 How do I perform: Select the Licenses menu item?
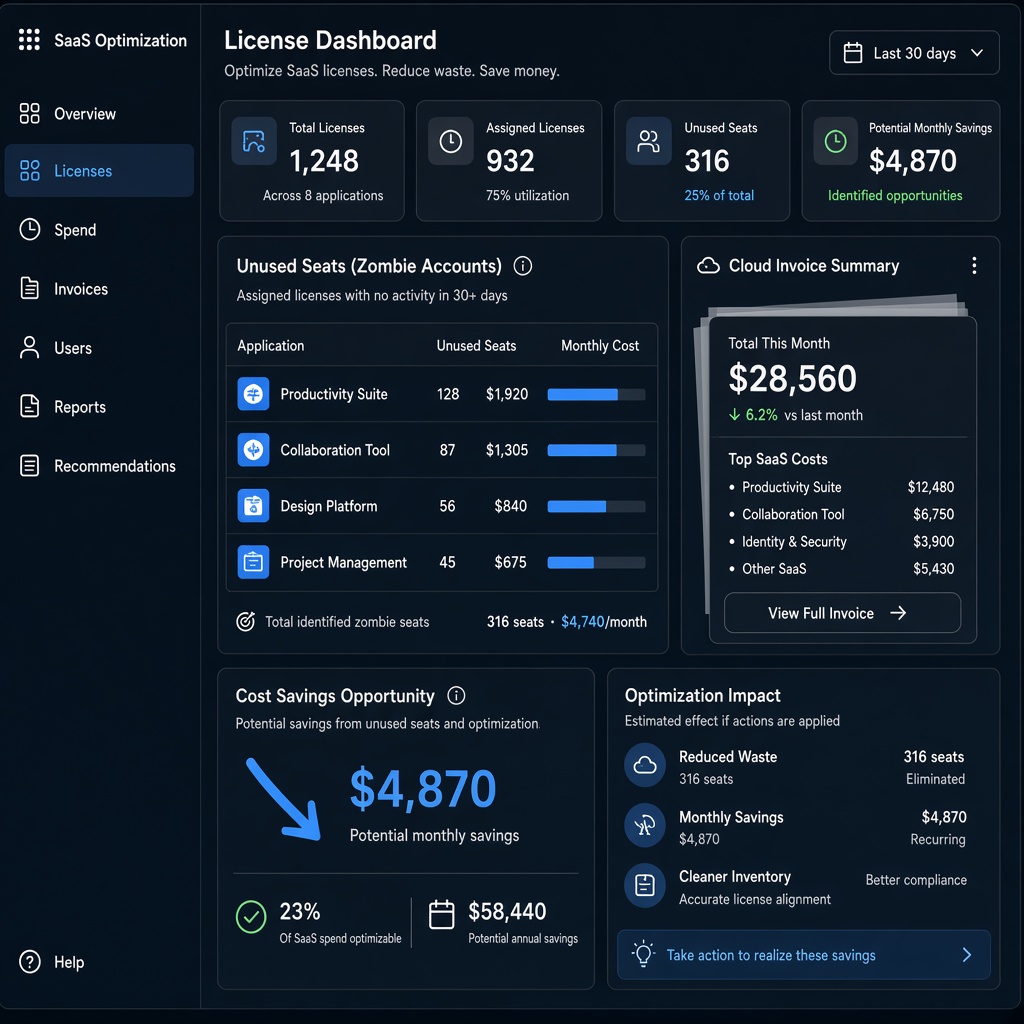tap(99, 170)
